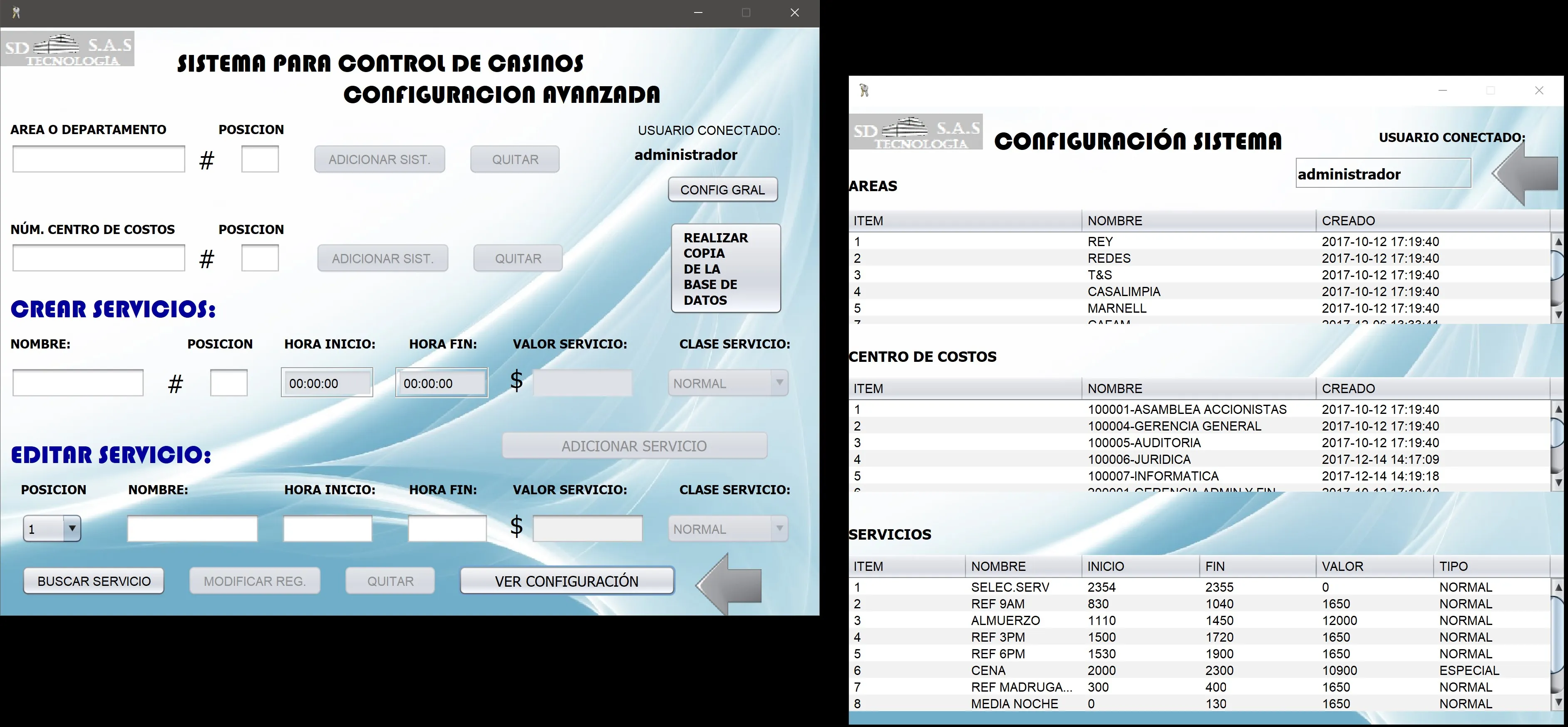Select the CENA row in SERVICIOS table
This screenshot has width=1568, height=727.
(1198, 670)
